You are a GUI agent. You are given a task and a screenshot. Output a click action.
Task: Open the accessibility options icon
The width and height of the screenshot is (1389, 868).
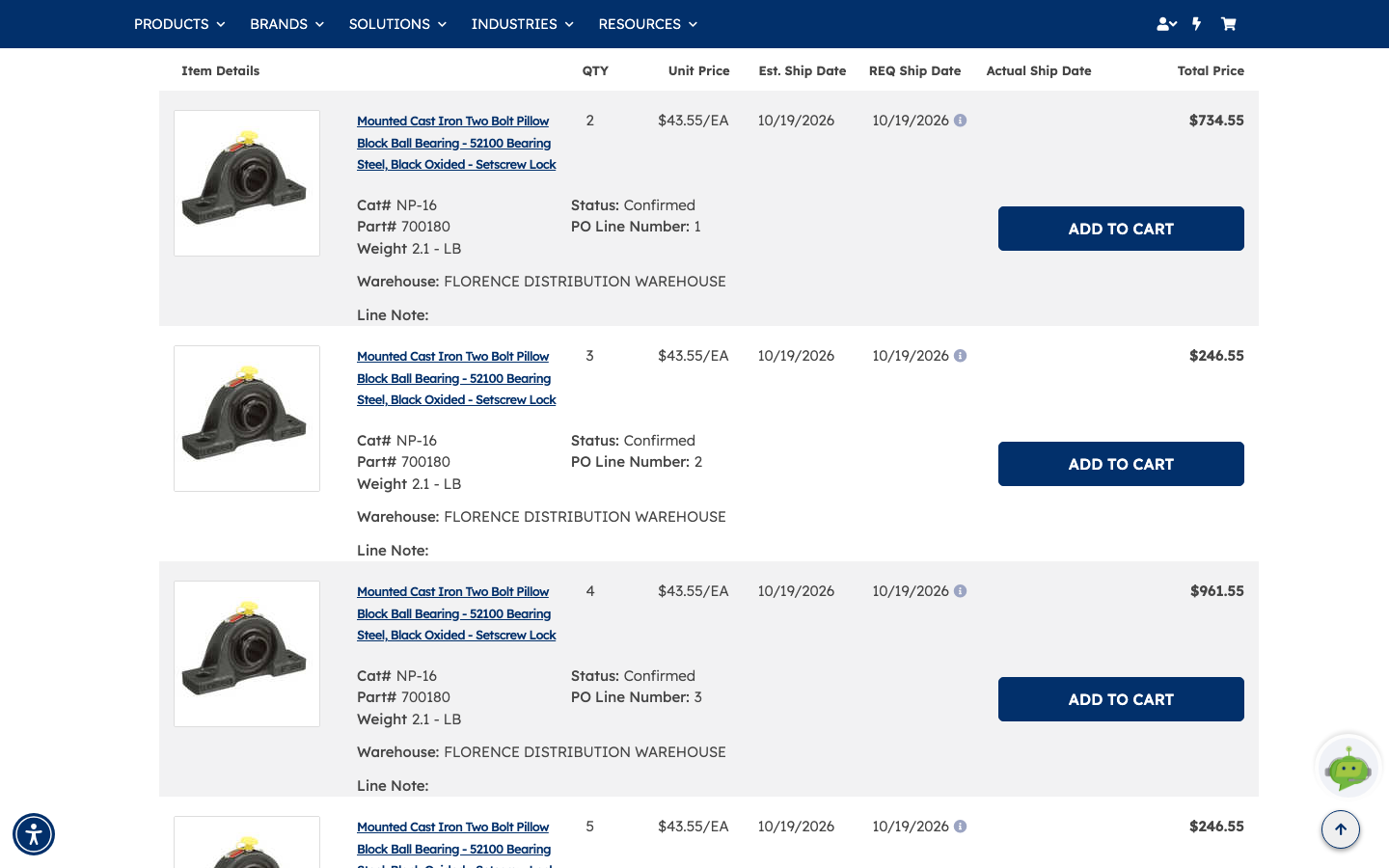tap(34, 834)
